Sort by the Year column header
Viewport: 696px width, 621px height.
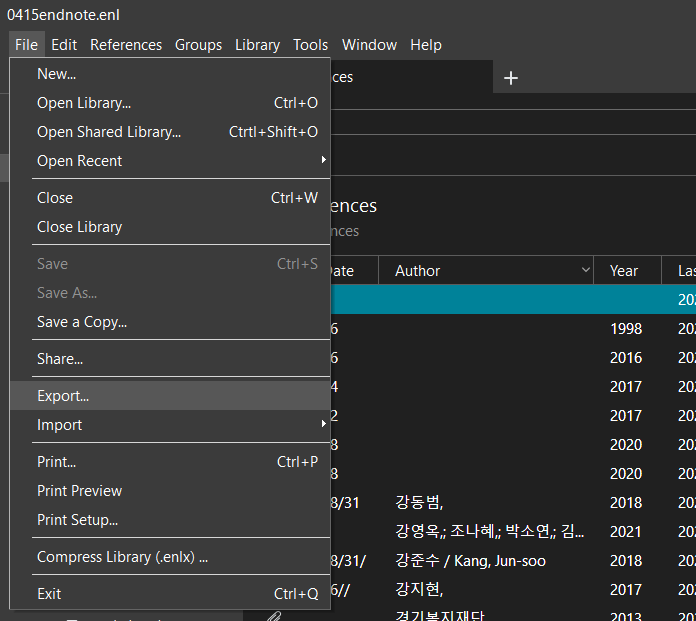point(627,271)
